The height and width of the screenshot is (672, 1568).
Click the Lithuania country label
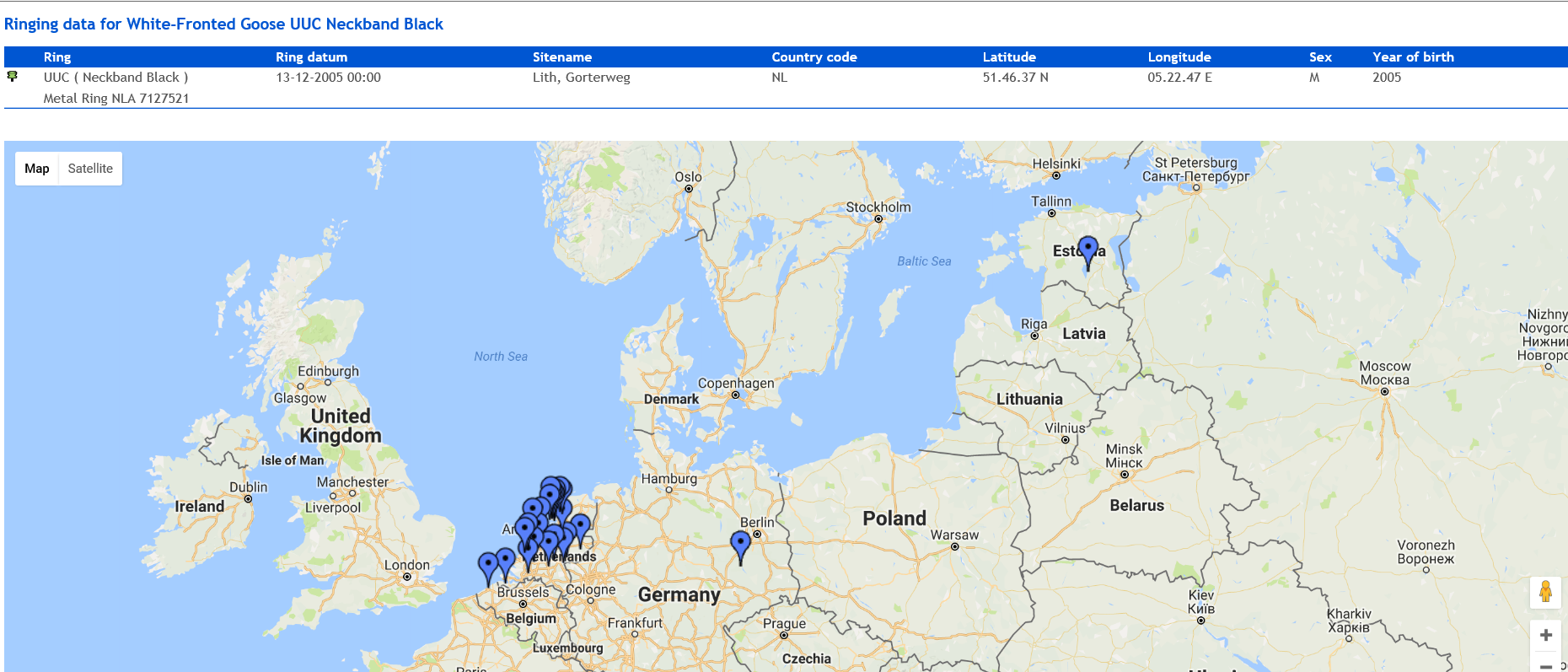pos(1029,400)
